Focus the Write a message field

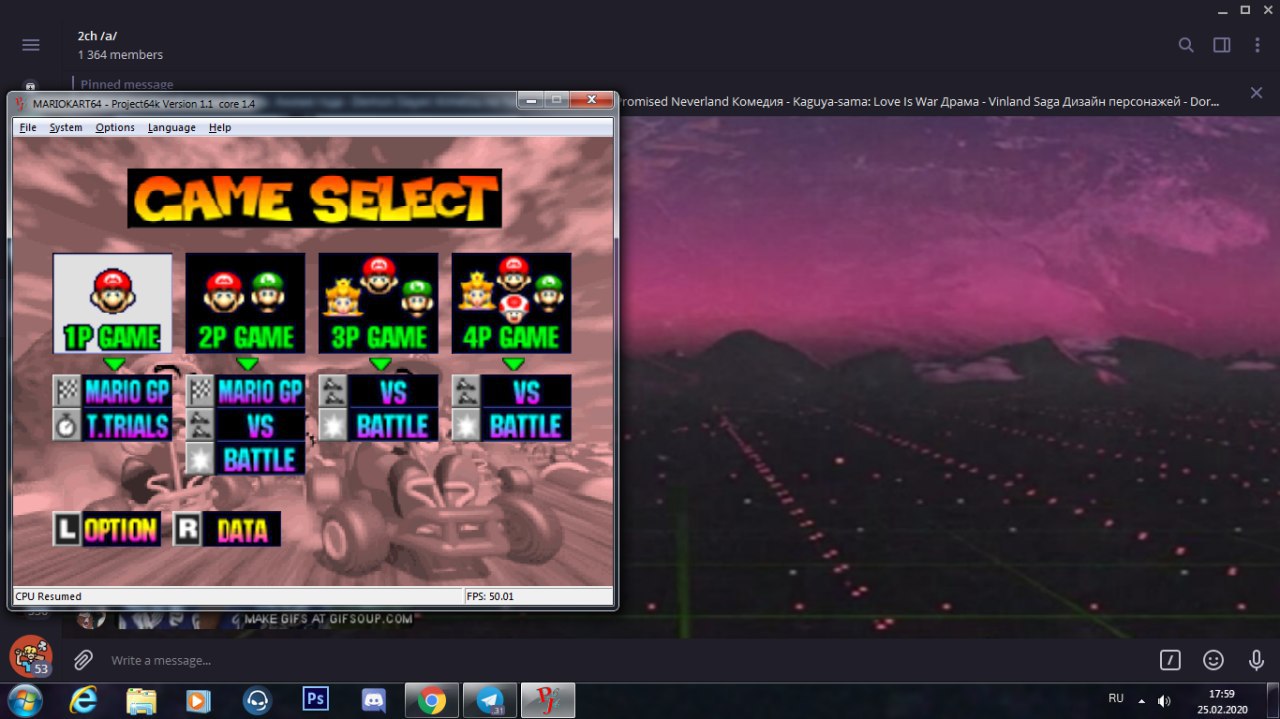(x=625, y=660)
